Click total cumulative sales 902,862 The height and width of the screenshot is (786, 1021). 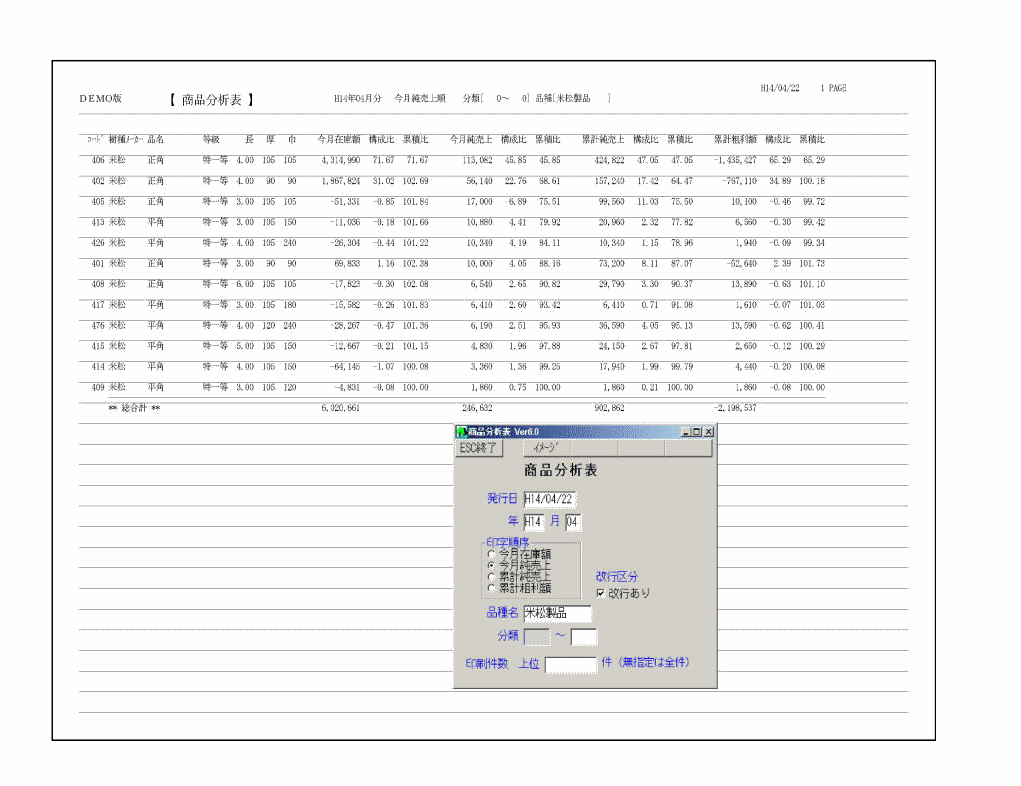pyautogui.click(x=609, y=408)
